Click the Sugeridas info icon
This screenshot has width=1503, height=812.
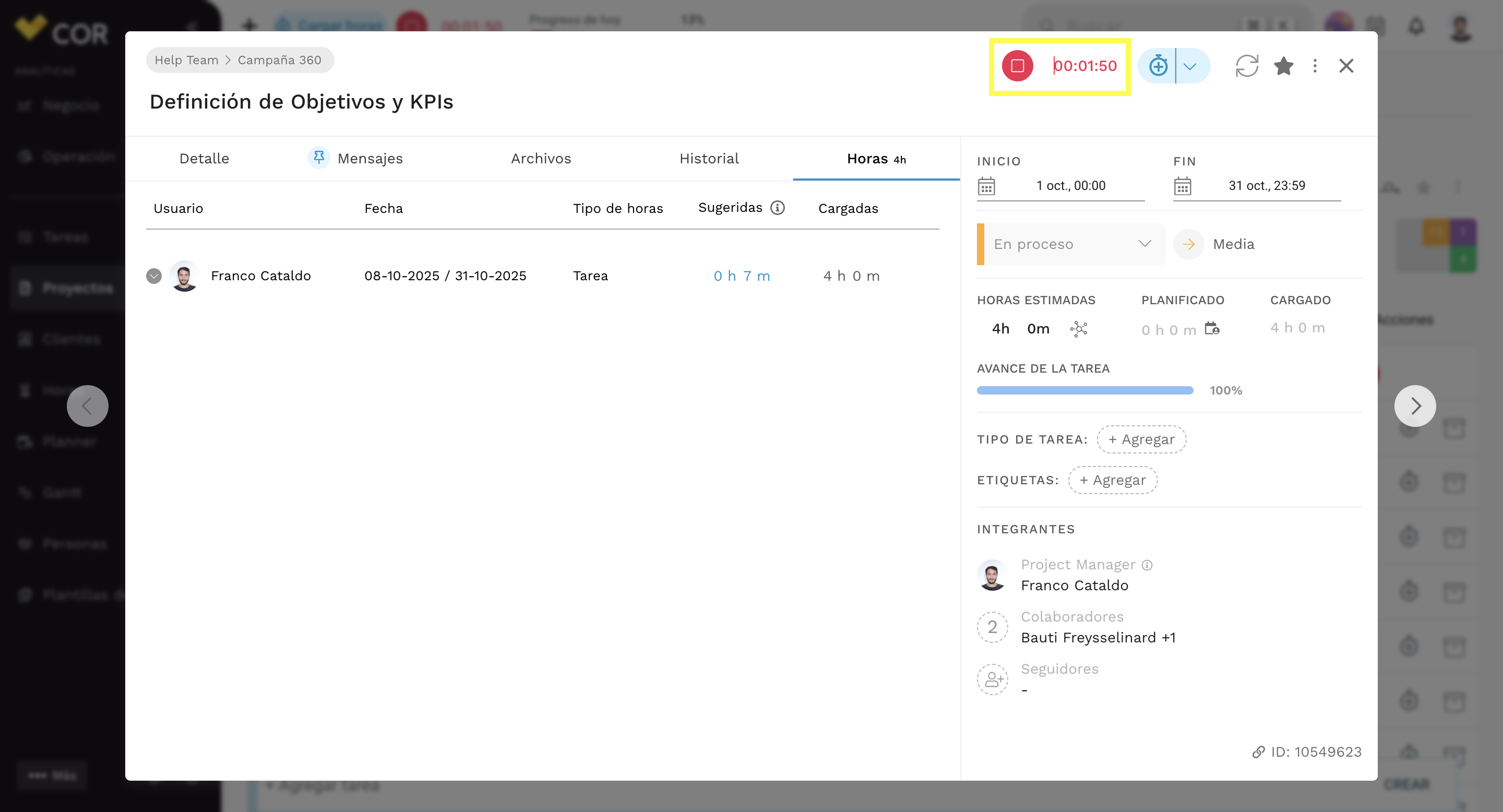point(777,208)
